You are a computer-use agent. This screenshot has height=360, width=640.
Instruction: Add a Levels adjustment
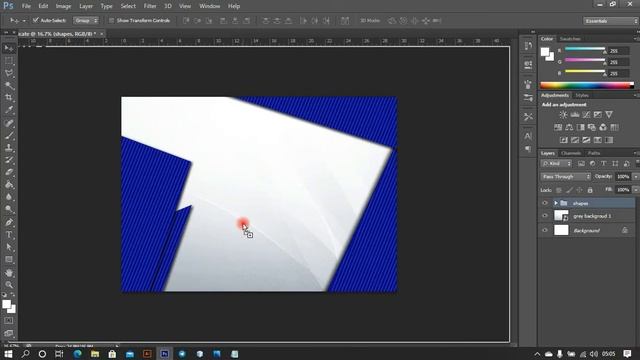click(x=575, y=115)
